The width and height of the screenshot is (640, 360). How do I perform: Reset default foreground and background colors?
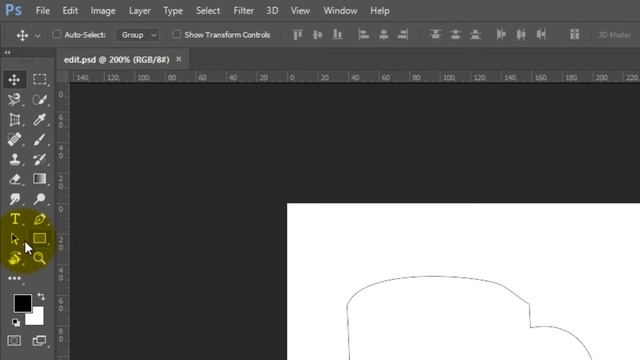(16, 322)
